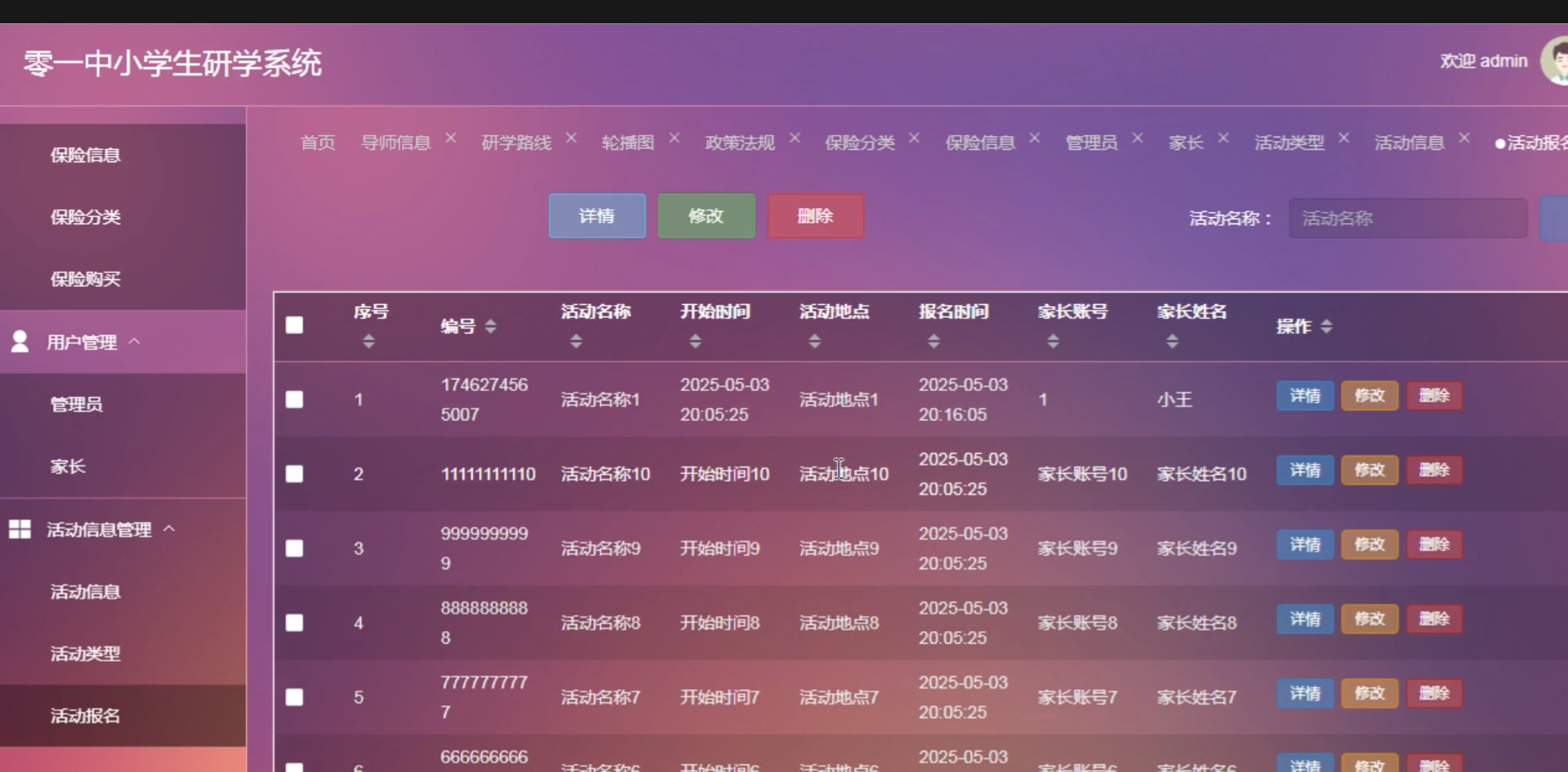Collapse the 活动信息管理 sidebar section
Image resolution: width=1568 pixels, height=772 pixels.
click(169, 529)
